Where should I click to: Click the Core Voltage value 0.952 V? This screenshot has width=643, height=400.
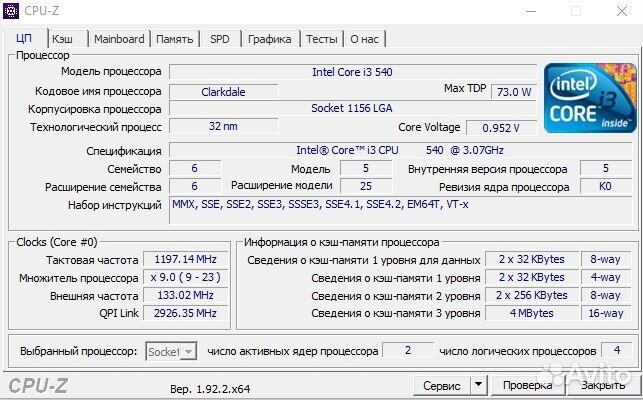[x=501, y=128]
